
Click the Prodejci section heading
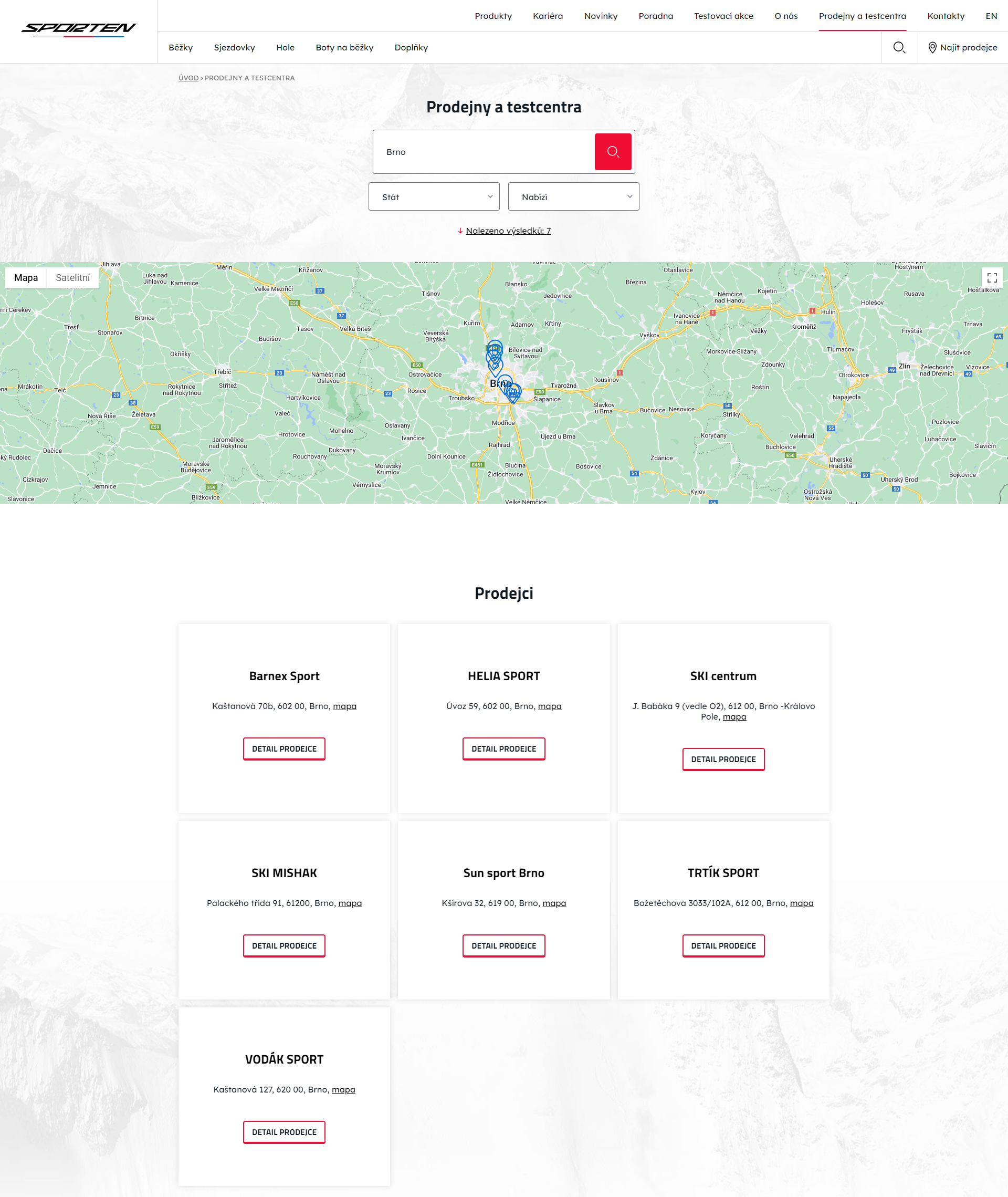[503, 594]
